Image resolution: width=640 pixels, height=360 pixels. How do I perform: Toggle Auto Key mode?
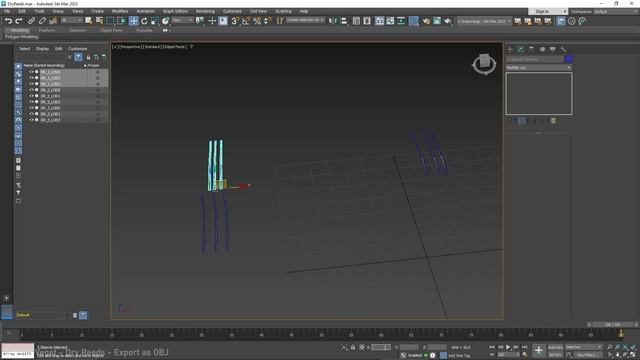[x=555, y=347]
